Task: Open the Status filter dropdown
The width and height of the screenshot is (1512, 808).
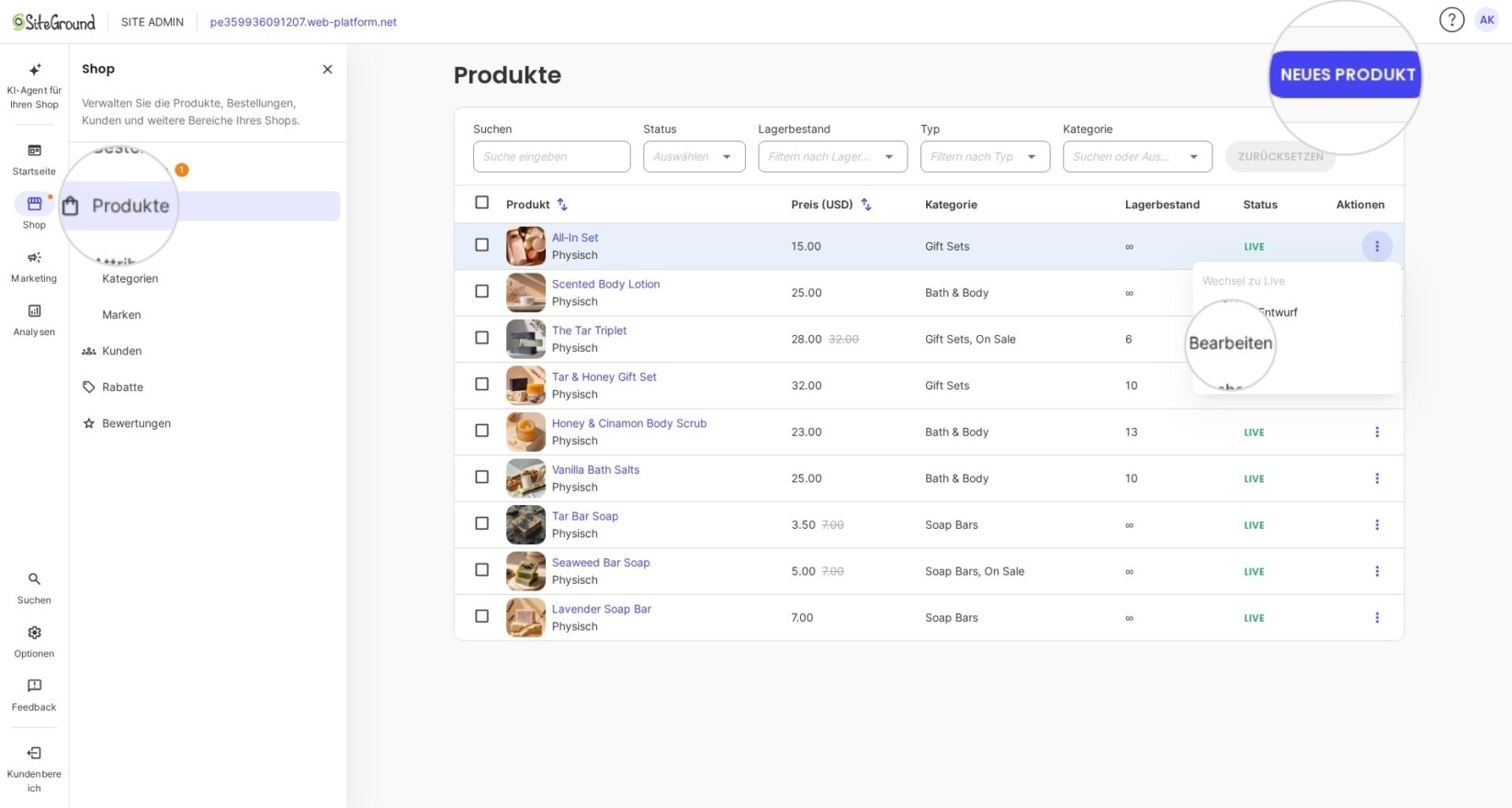Action: point(694,156)
